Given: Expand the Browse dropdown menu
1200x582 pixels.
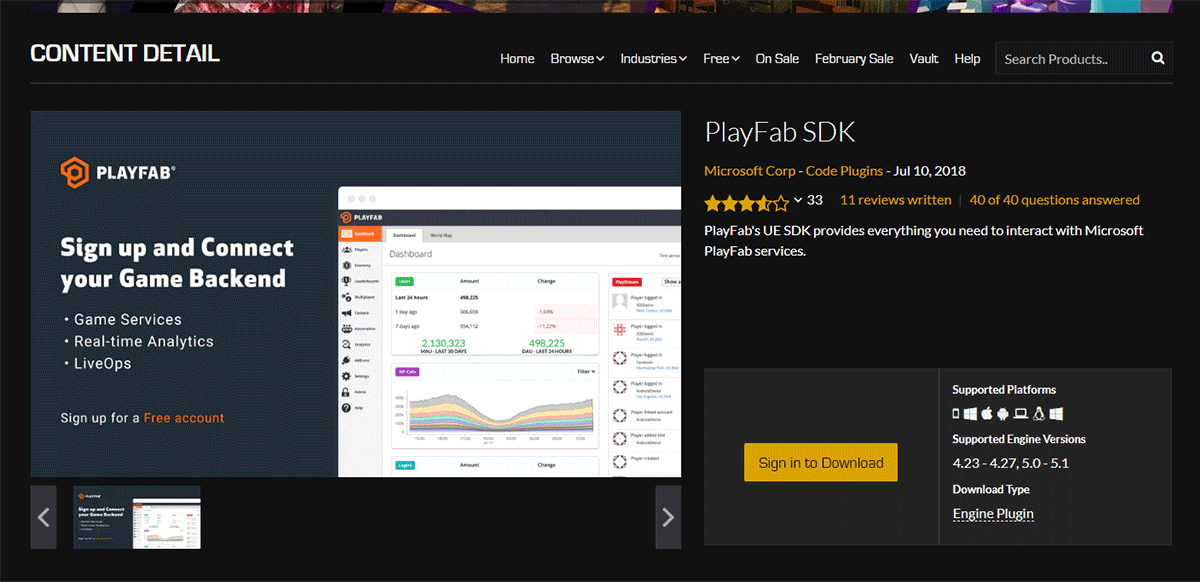Looking at the screenshot, I should (x=577, y=59).
